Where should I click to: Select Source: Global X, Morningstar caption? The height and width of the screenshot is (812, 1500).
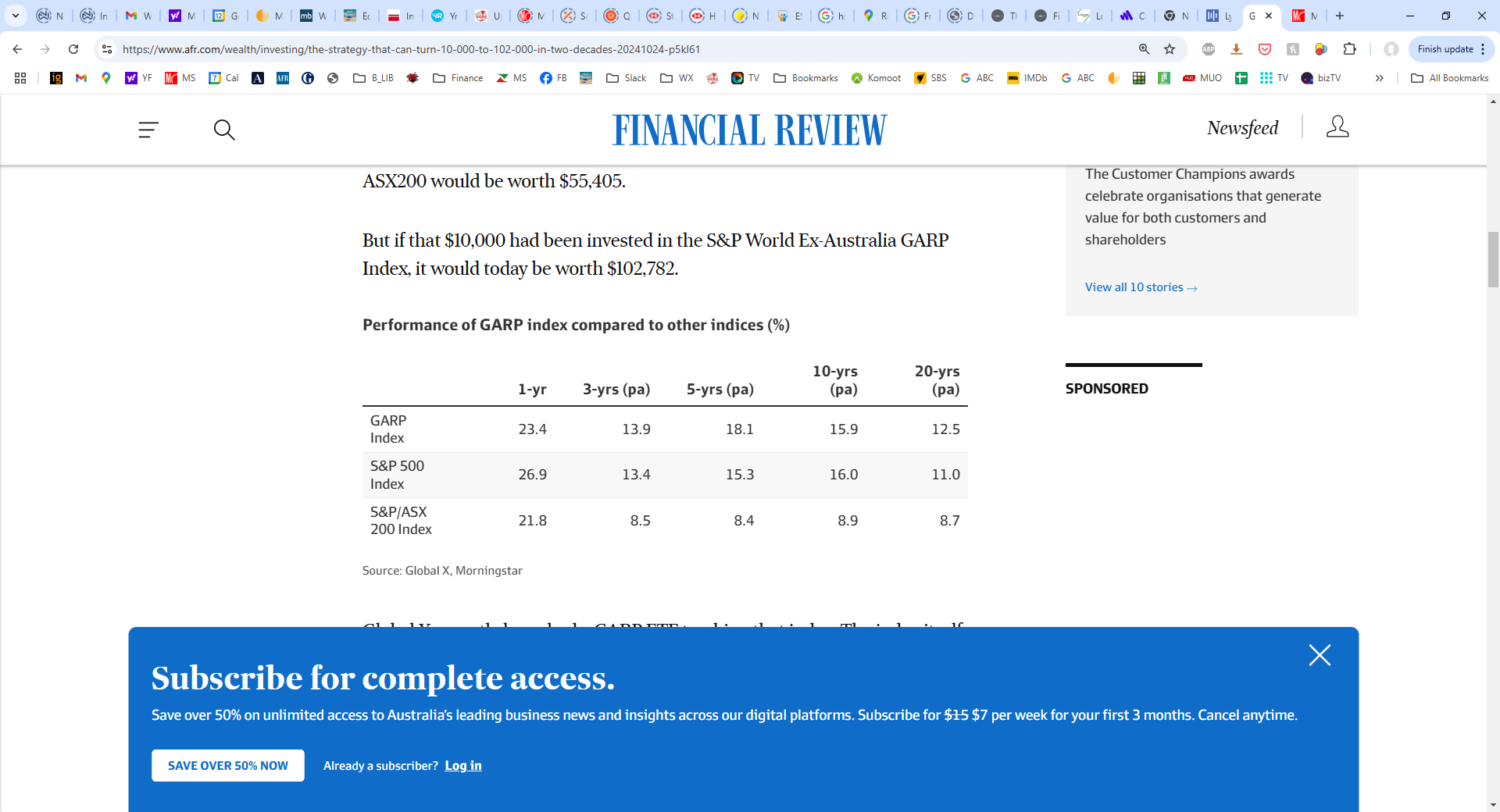442,571
